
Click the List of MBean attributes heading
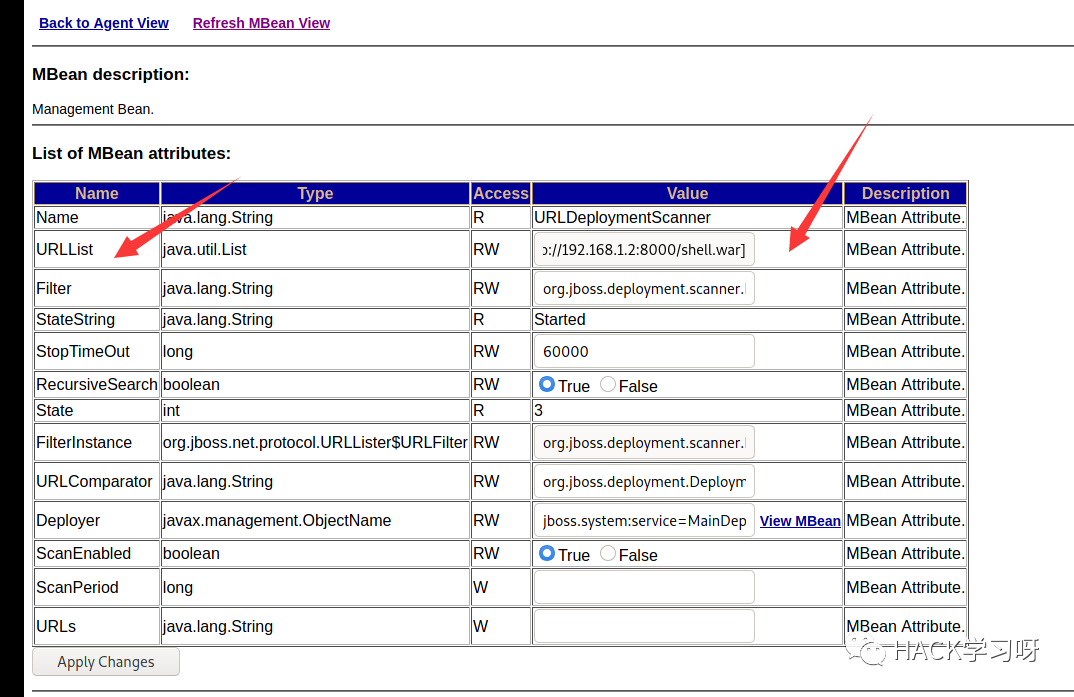132,153
